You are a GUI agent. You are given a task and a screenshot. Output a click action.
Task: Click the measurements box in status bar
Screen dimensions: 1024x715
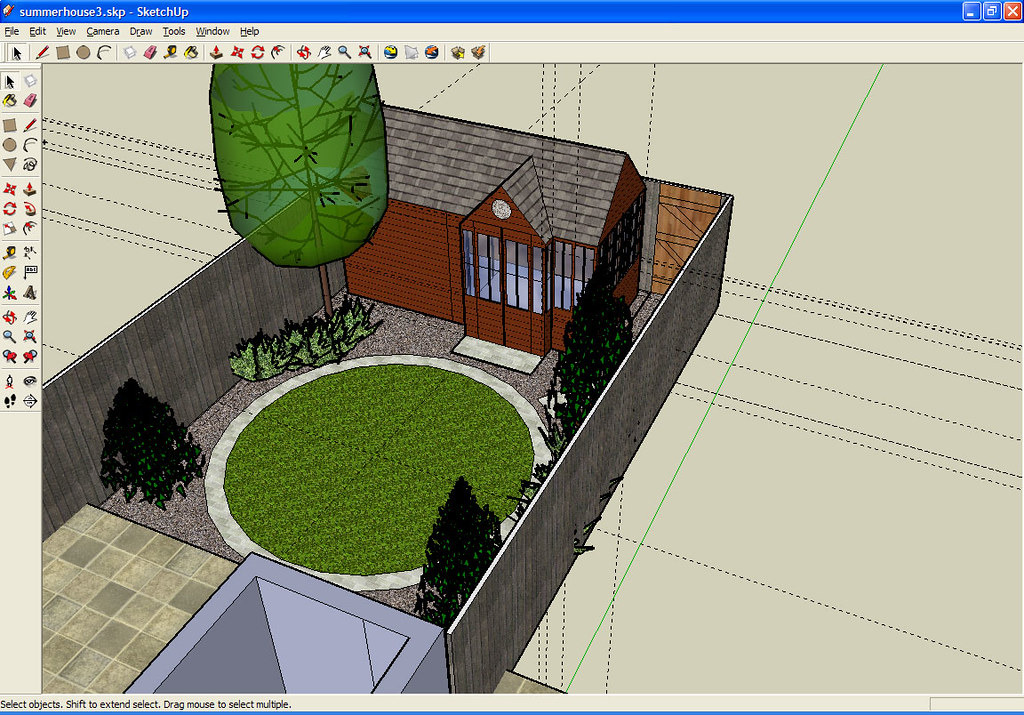[975, 704]
